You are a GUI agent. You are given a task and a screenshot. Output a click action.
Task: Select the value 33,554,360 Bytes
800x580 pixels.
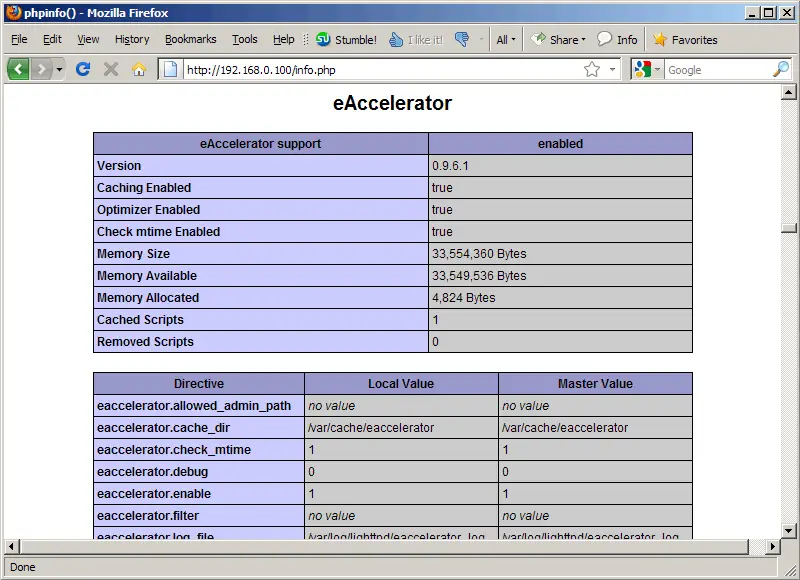pos(479,254)
